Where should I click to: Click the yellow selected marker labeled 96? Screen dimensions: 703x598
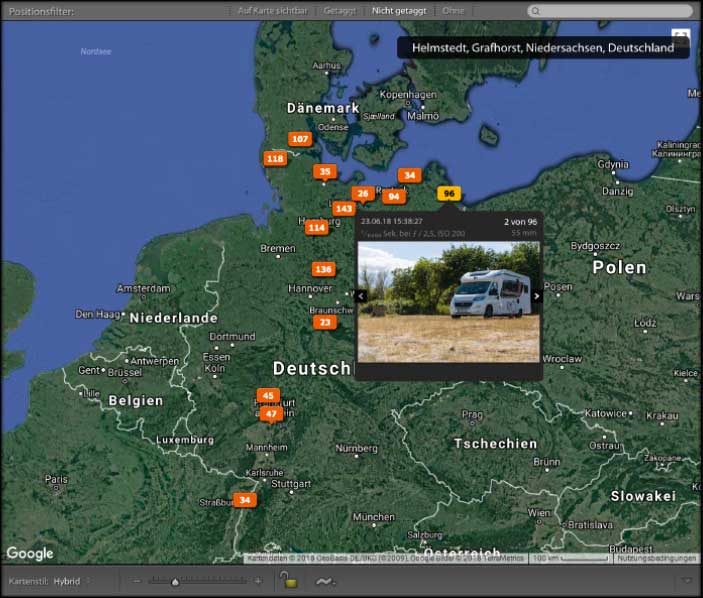(x=449, y=194)
